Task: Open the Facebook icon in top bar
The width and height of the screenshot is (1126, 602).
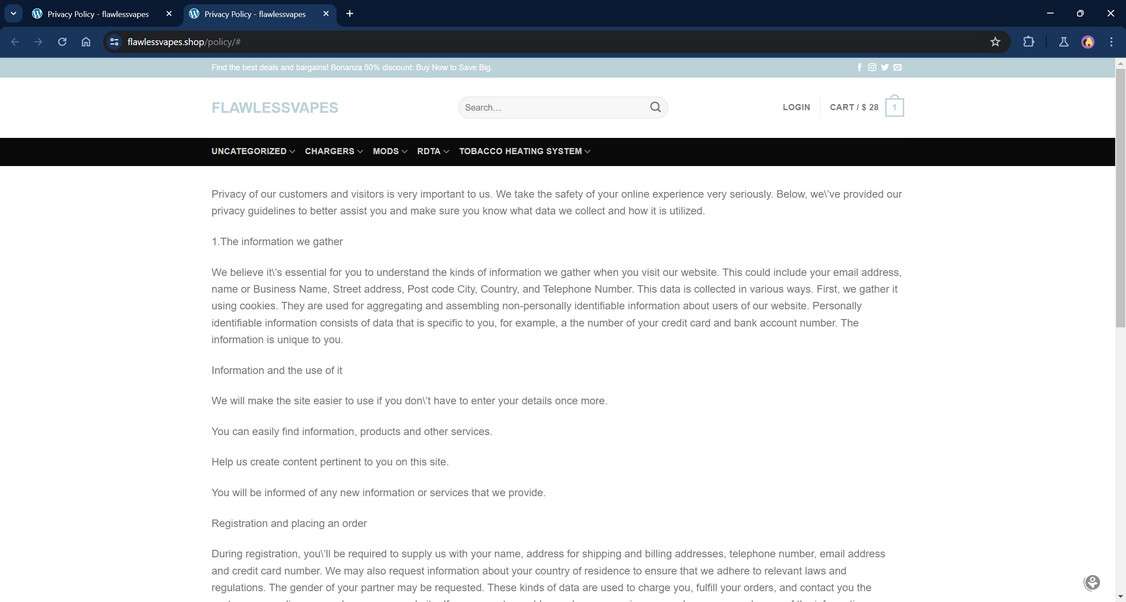Action: pos(860,68)
